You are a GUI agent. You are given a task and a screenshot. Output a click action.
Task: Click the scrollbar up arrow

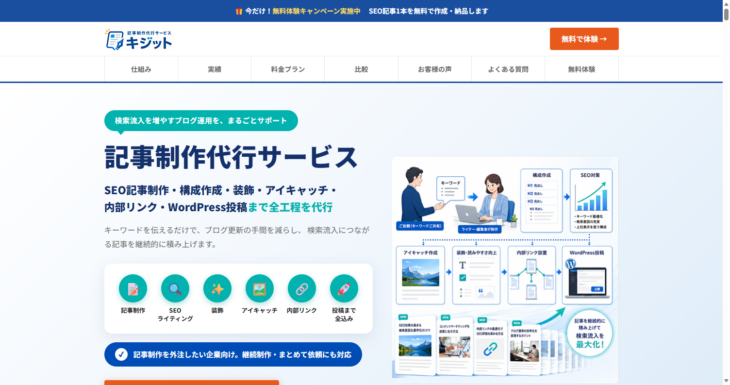point(726,3)
